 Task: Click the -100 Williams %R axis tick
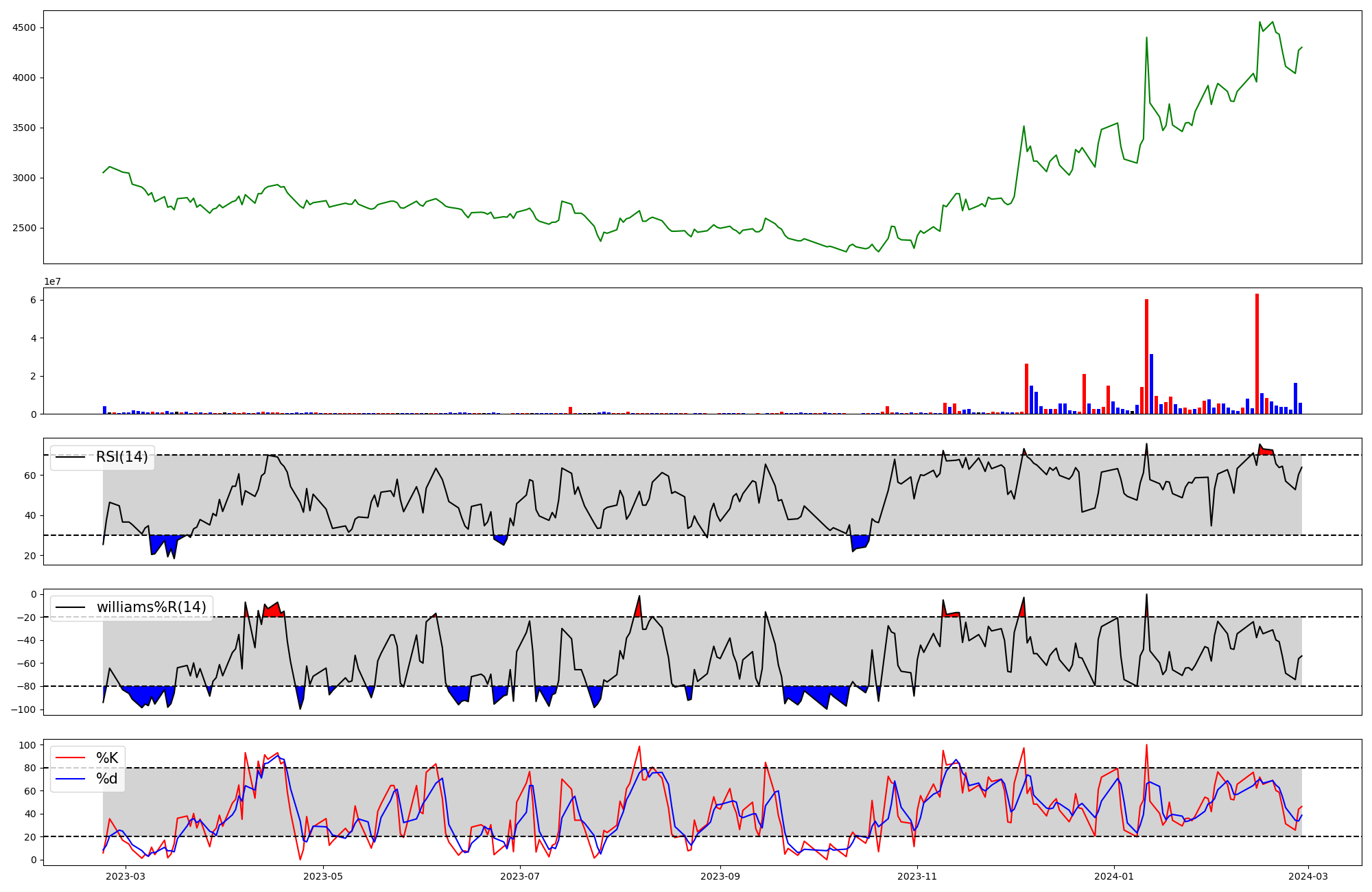(x=23, y=709)
